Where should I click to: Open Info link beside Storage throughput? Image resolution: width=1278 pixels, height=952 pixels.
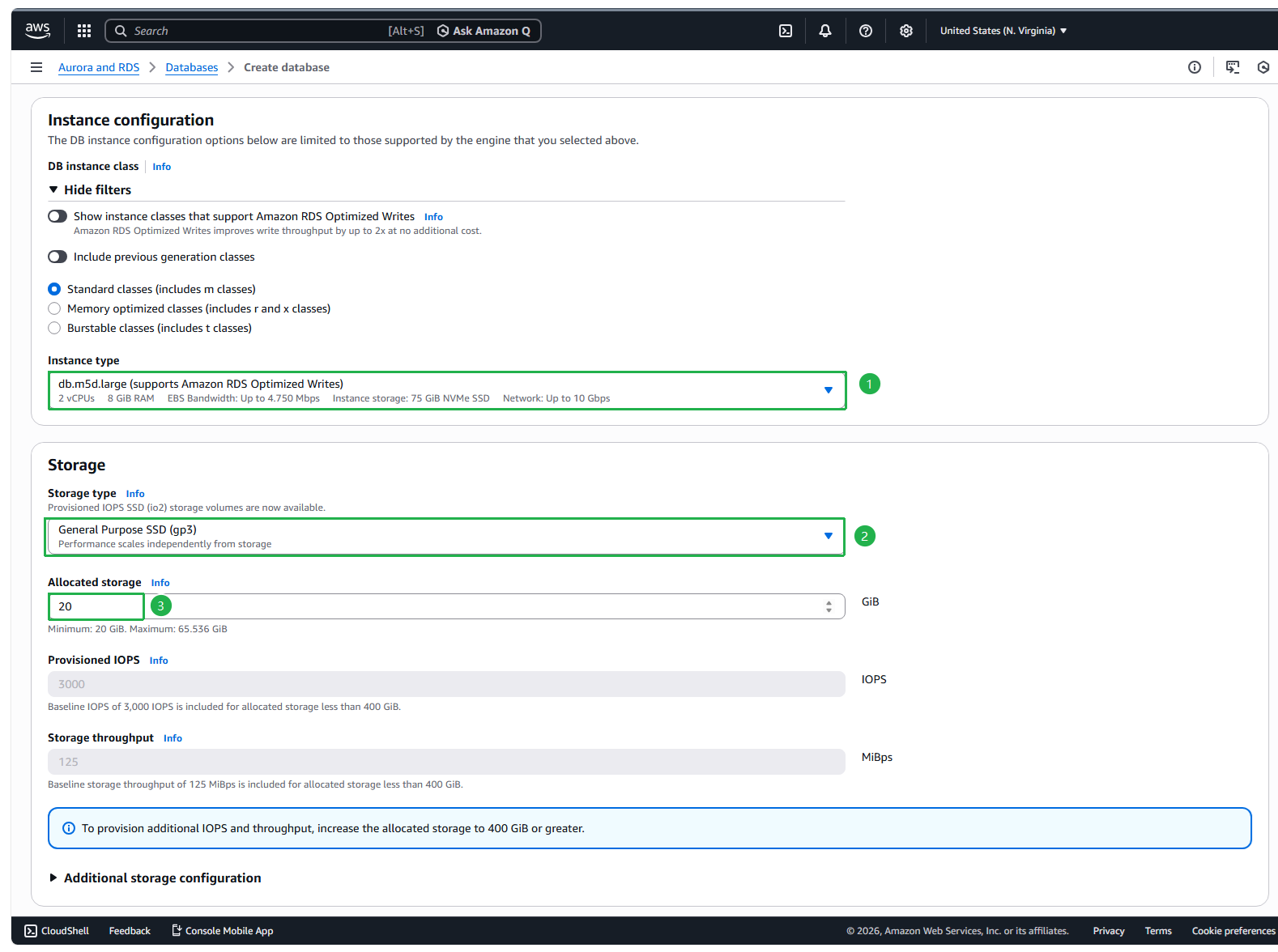[173, 738]
